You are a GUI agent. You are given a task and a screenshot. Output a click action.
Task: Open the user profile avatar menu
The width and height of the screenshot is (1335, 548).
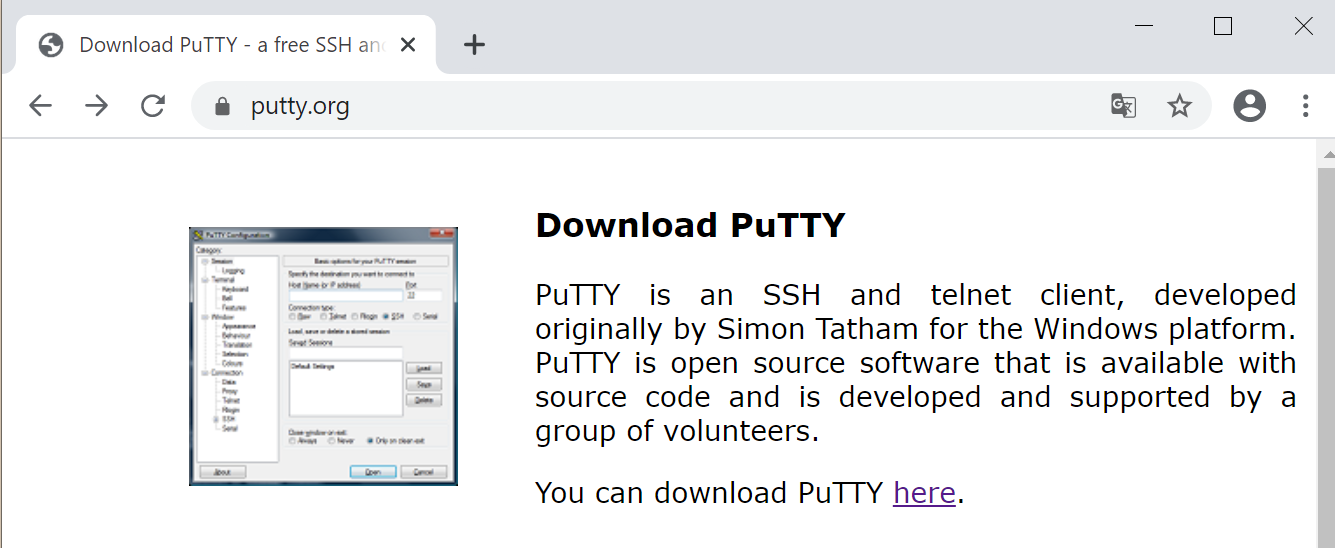coord(1249,106)
